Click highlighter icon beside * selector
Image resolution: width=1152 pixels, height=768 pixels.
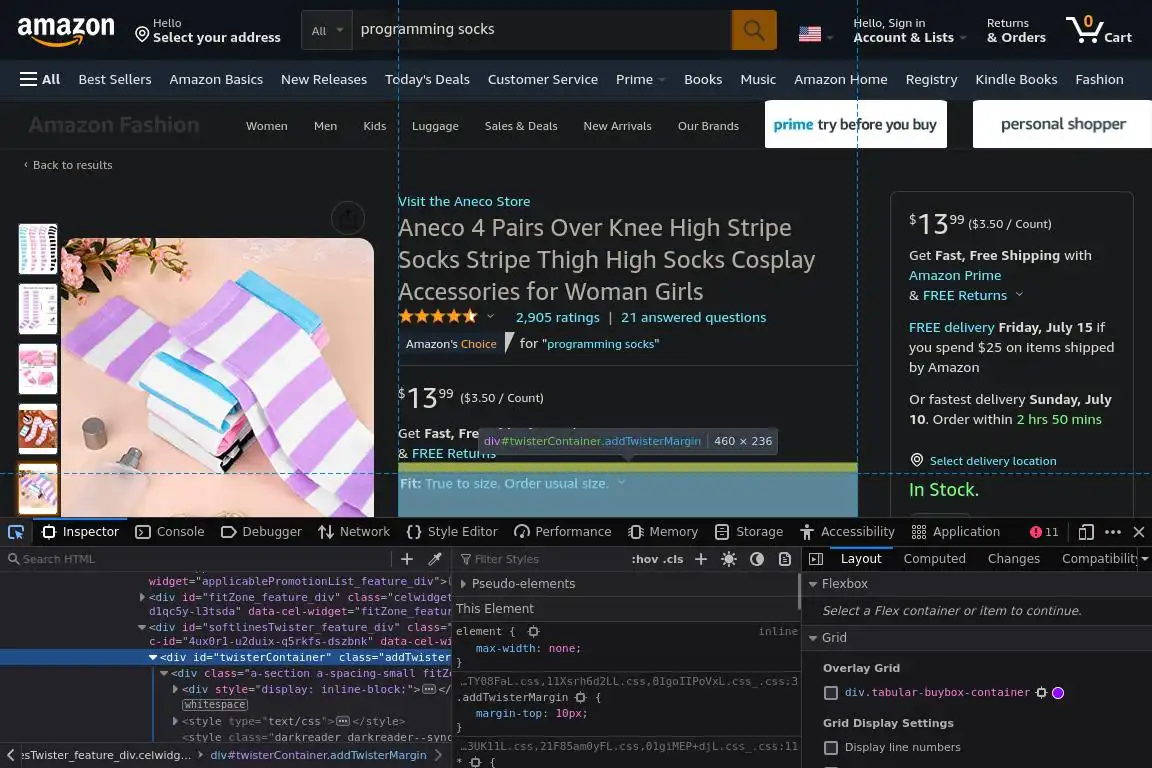(475, 762)
